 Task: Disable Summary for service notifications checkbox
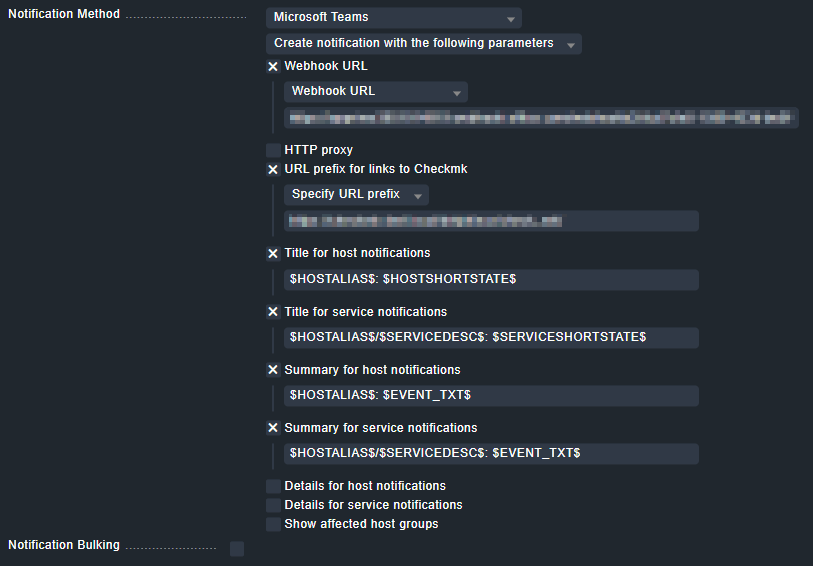(273, 428)
